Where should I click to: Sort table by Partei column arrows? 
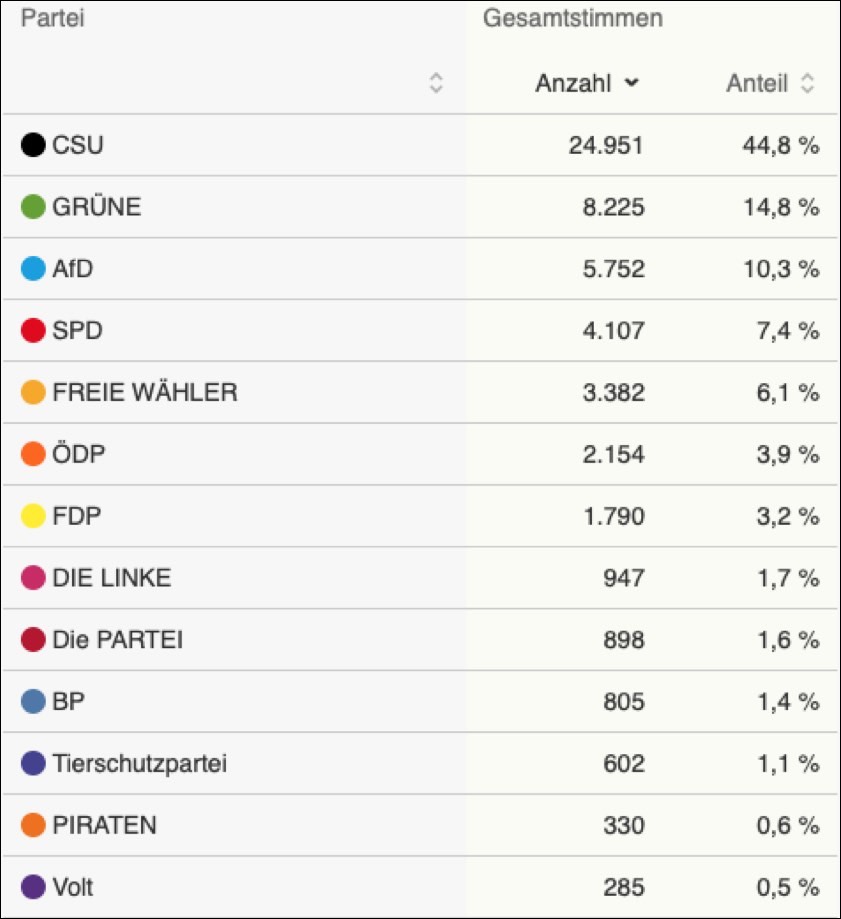[436, 84]
